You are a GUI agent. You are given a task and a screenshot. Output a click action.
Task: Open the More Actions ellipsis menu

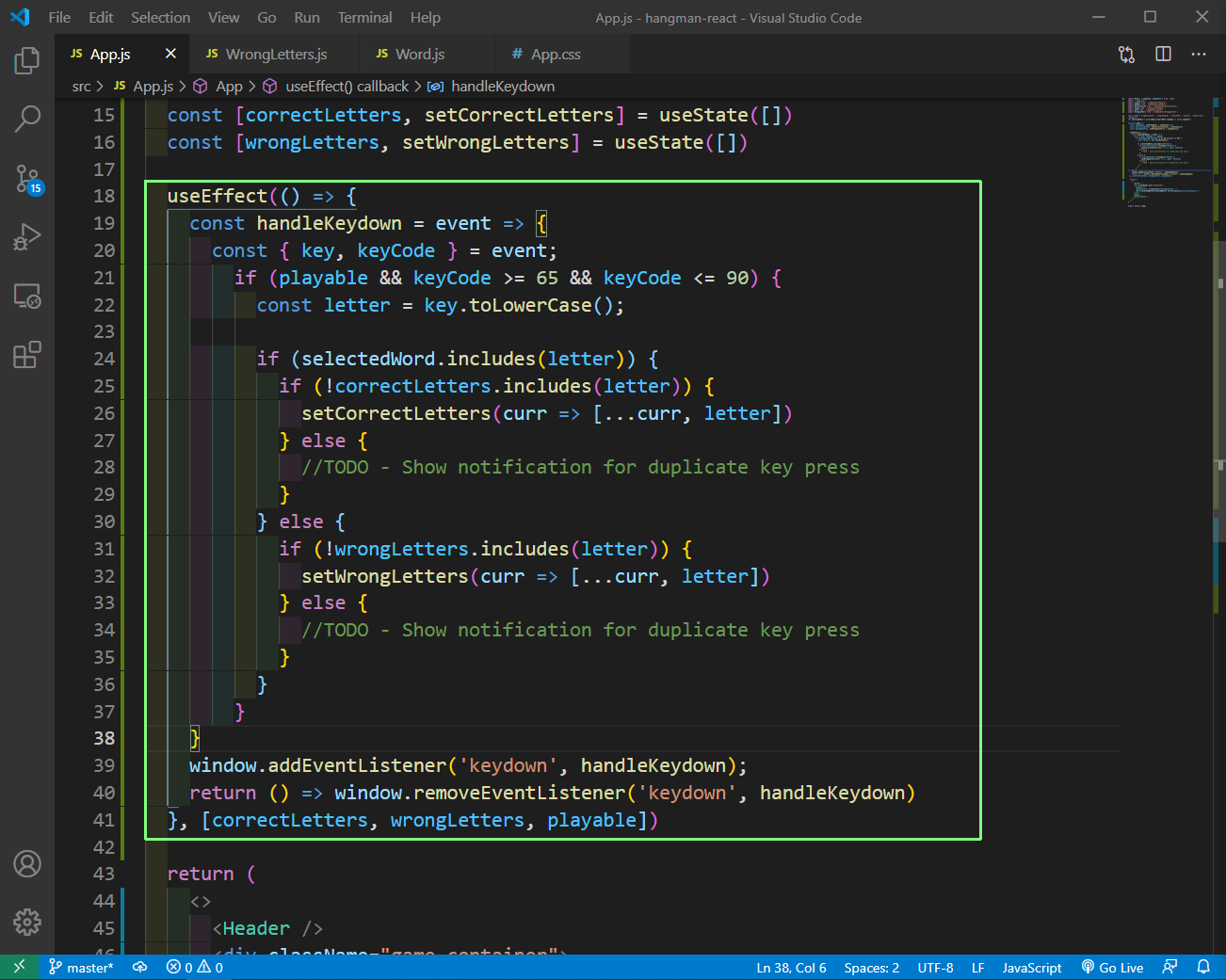coord(1198,55)
